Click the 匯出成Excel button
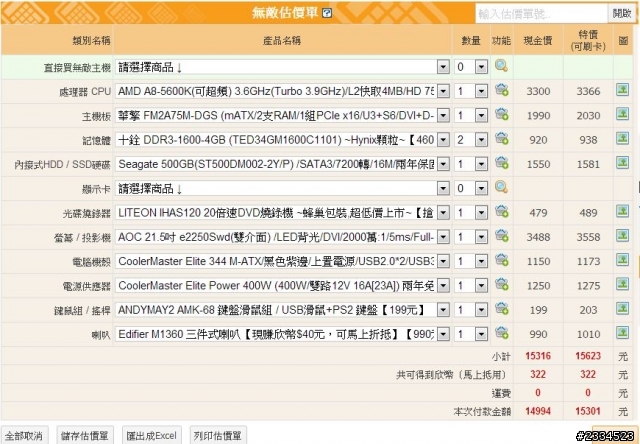This screenshot has height=444, width=640. pyautogui.click(x=151, y=435)
